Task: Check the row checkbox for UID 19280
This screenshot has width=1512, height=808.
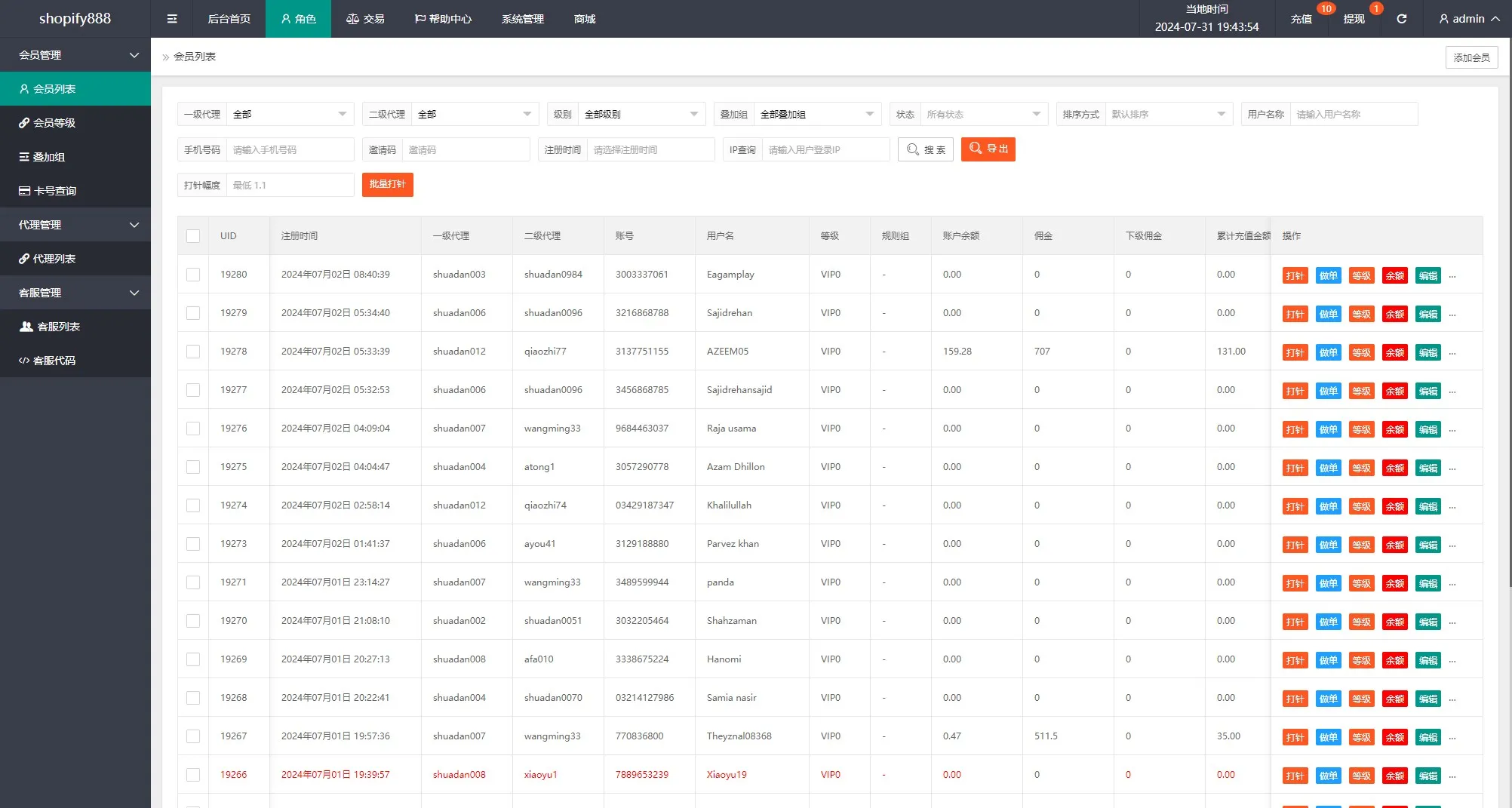Action: point(193,275)
